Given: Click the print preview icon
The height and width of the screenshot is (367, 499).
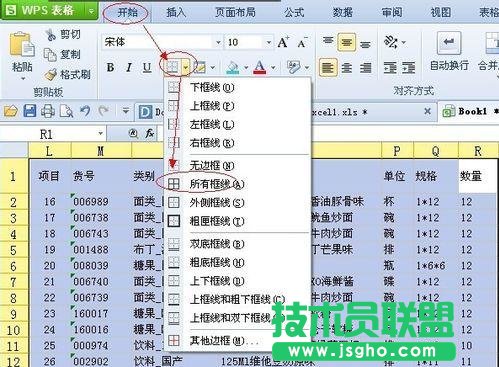Looking at the screenshot, I should pos(66,111).
